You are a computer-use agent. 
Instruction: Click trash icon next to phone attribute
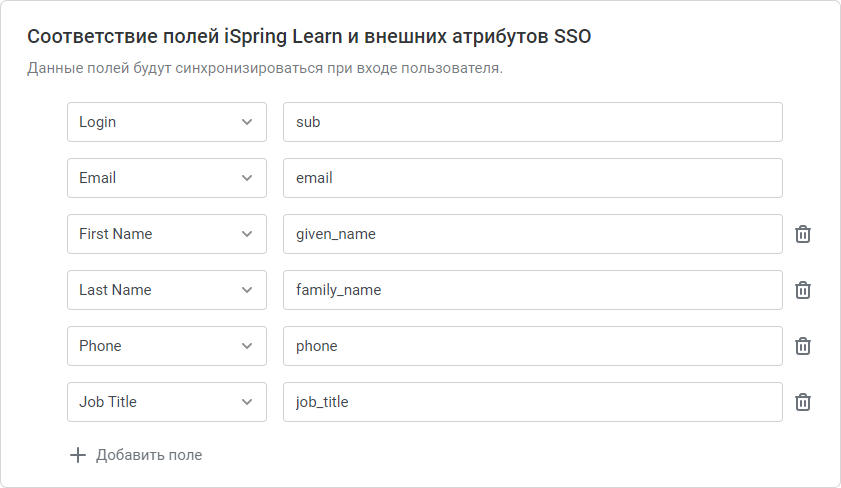[x=802, y=346]
